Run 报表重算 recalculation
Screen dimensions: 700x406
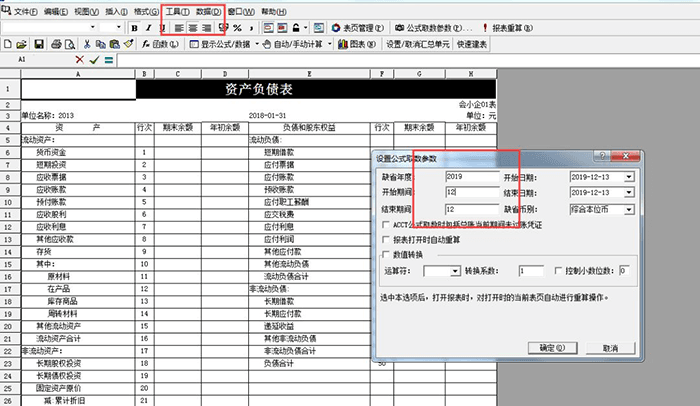[x=508, y=28]
